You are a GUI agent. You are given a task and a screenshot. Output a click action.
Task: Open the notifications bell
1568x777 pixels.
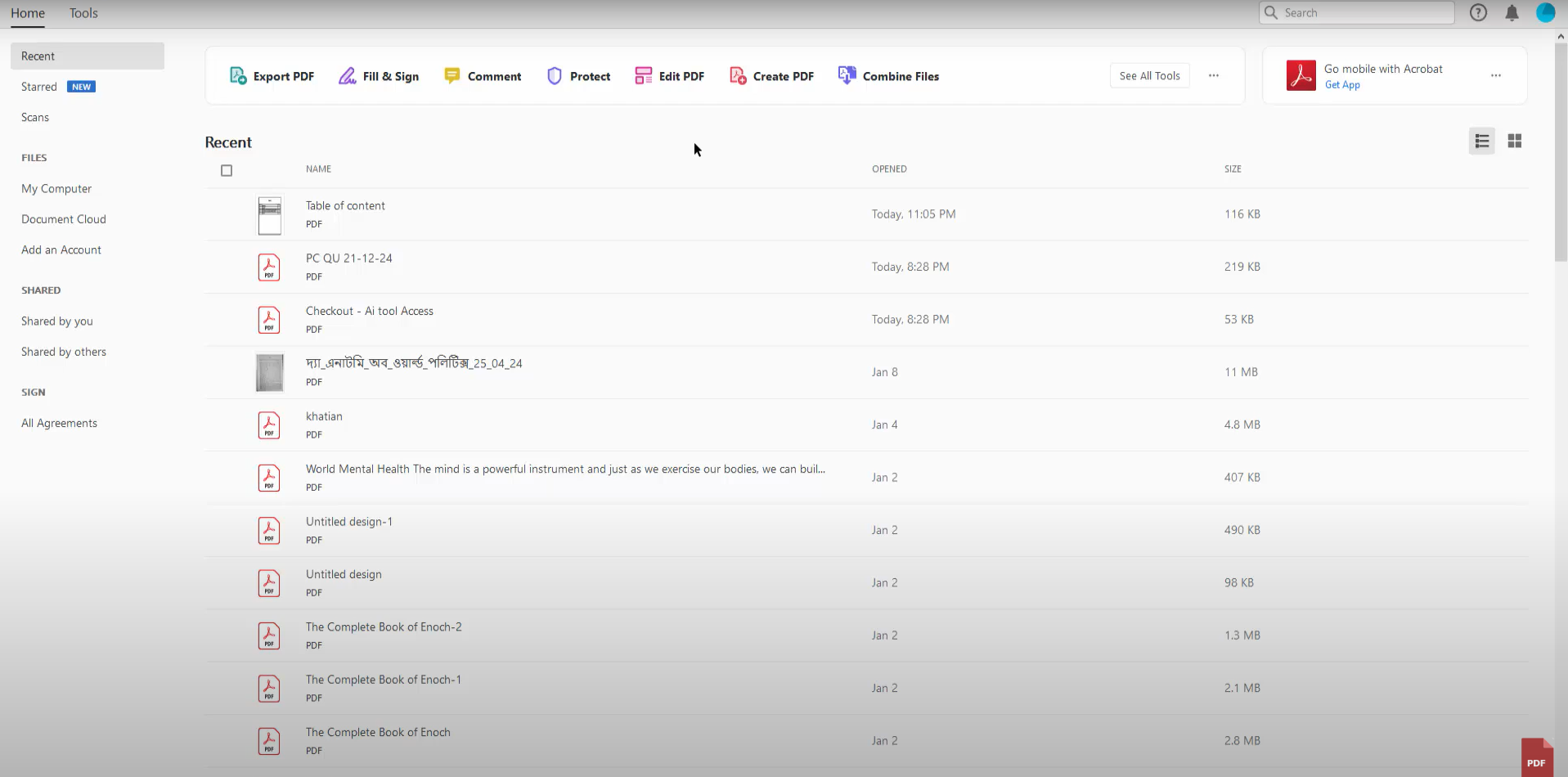coord(1512,12)
